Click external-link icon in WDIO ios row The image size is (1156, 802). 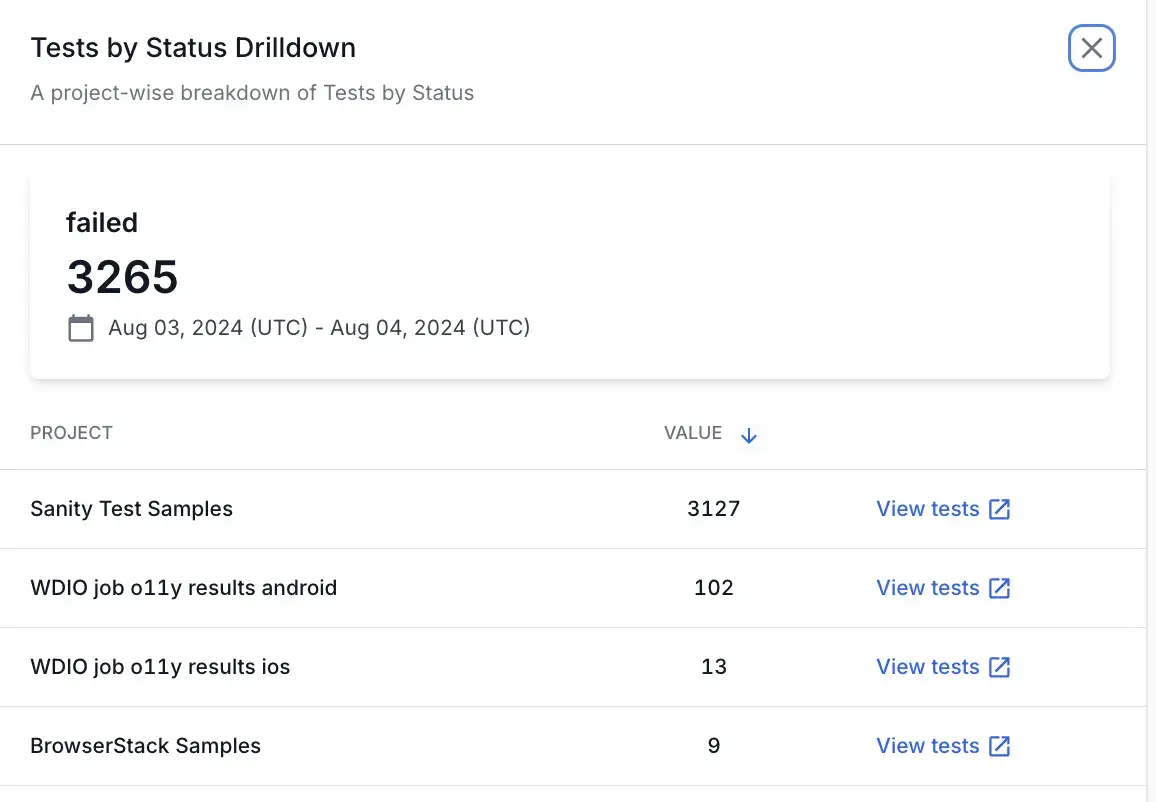pyautogui.click(x=999, y=667)
